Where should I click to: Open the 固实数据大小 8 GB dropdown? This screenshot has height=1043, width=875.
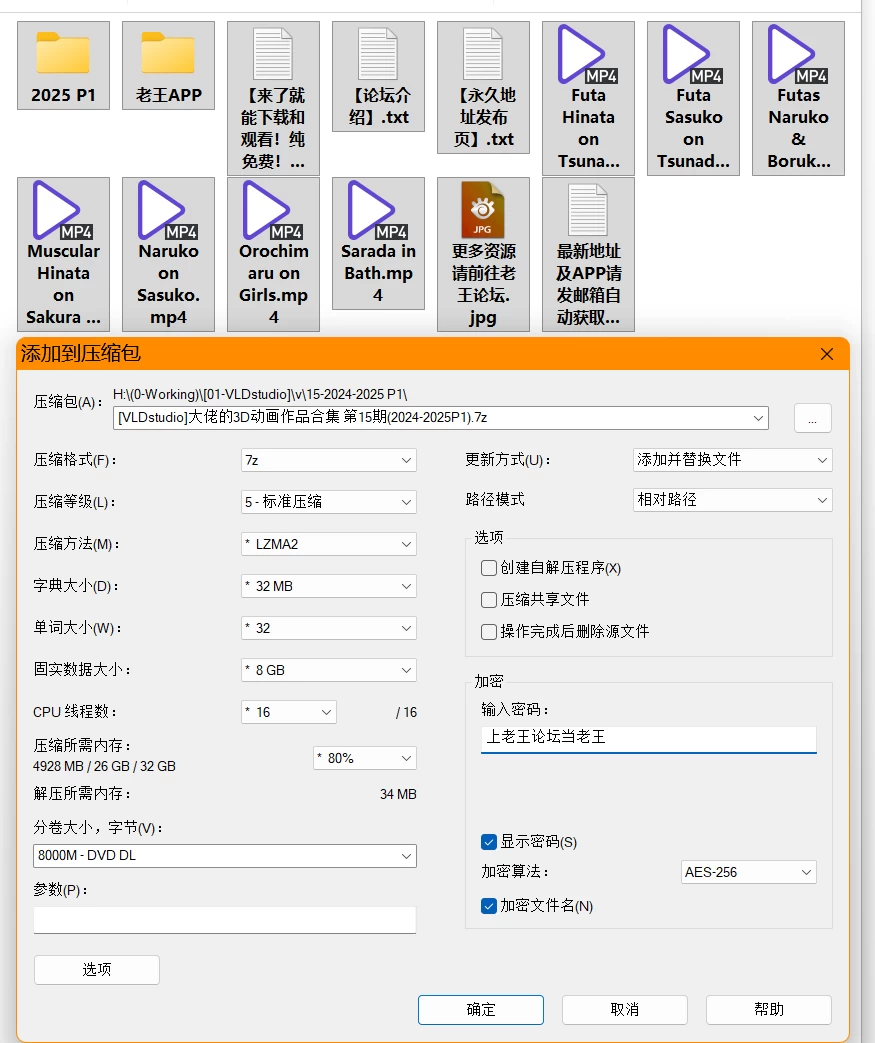point(329,670)
